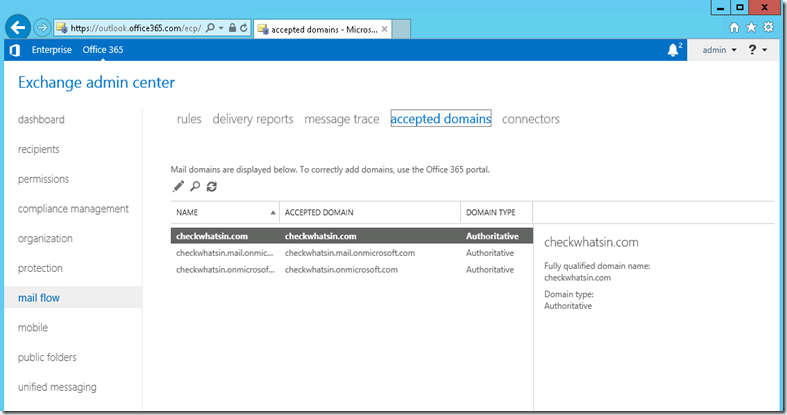This screenshot has height=415, width=787.
Task: Click the Domain type label in details pane
Action: pos(569,294)
